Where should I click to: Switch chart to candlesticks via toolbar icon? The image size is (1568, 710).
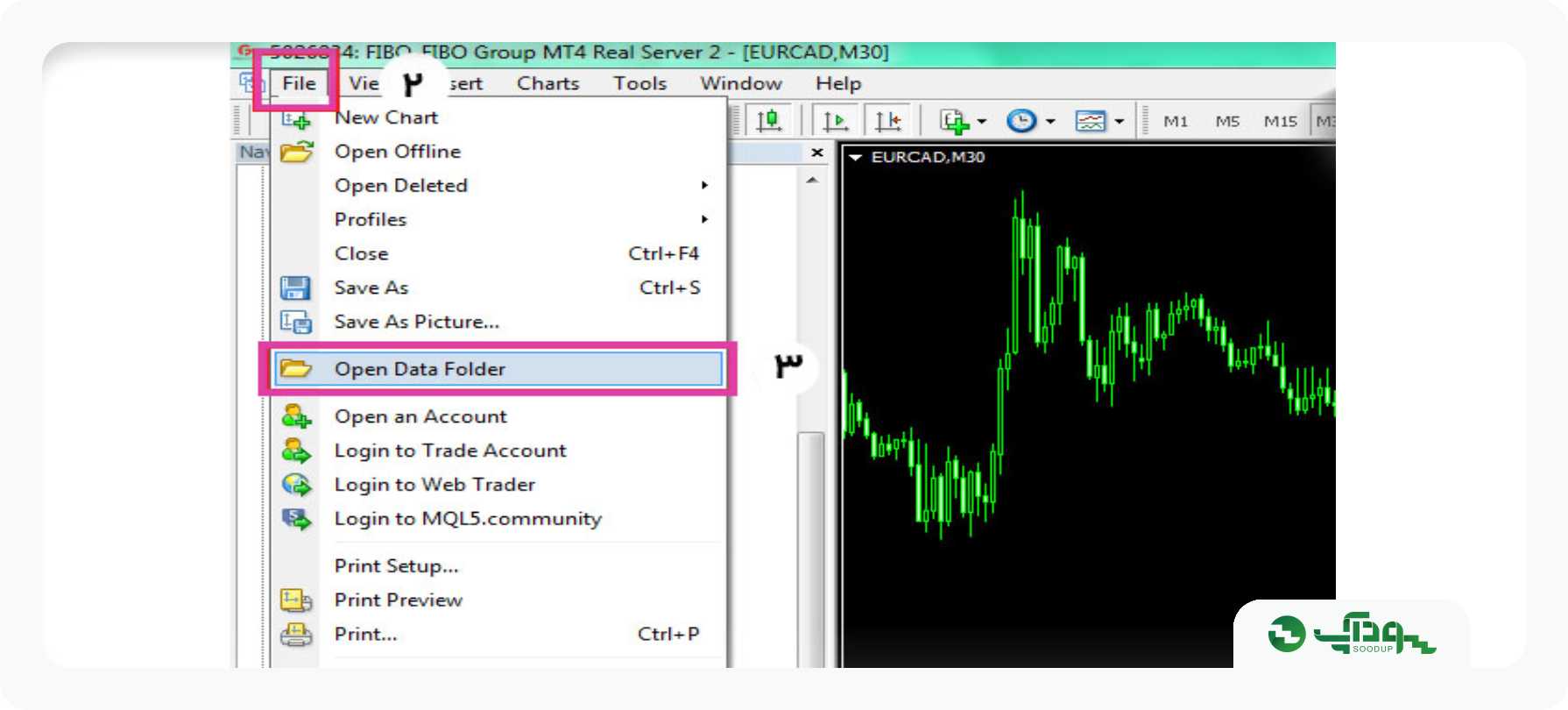769,120
